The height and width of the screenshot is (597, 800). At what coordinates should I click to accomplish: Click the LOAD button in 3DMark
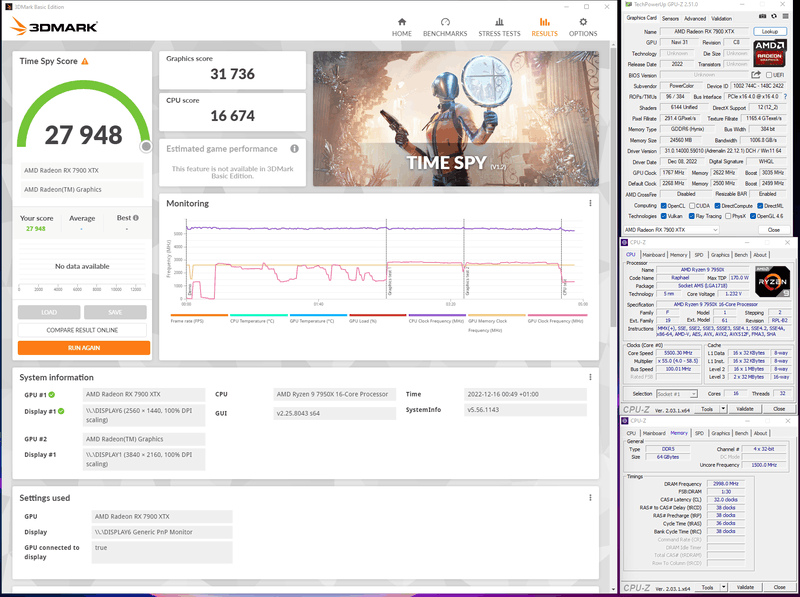click(49, 312)
